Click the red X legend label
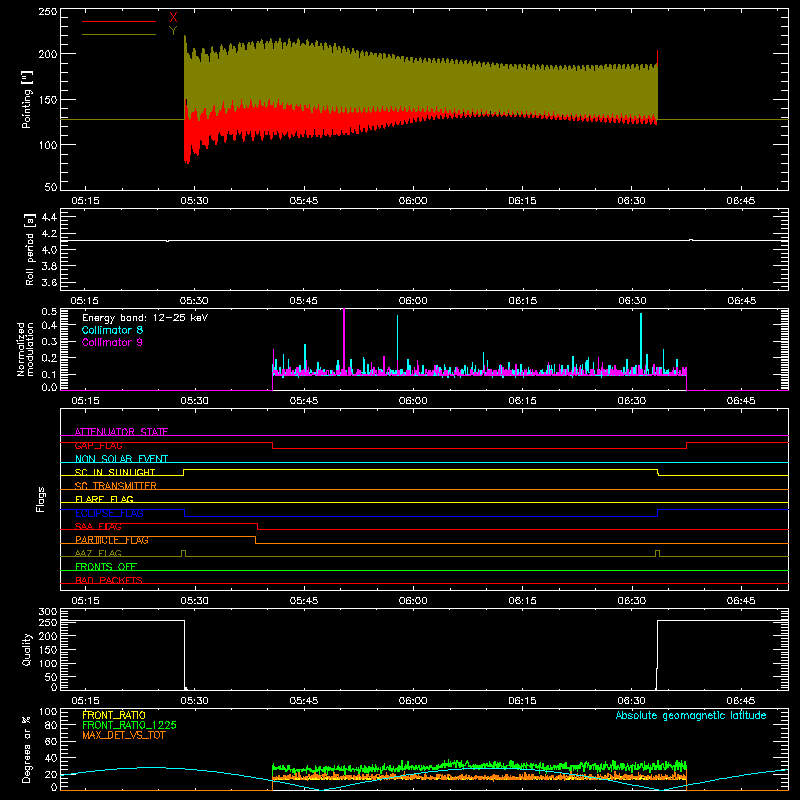The width and height of the screenshot is (800, 800). pyautogui.click(x=173, y=18)
